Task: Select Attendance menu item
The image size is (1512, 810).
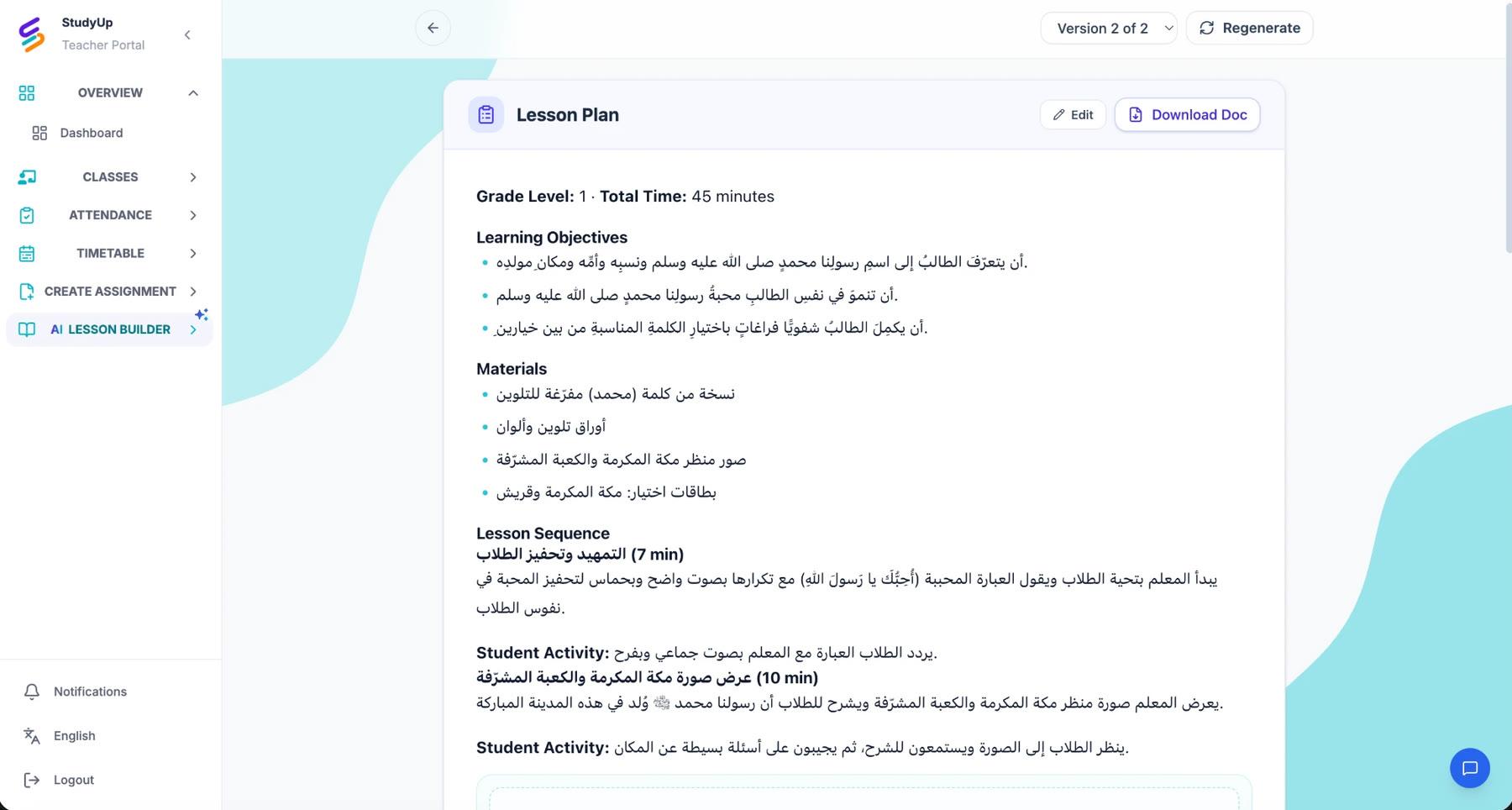Action: point(110,215)
